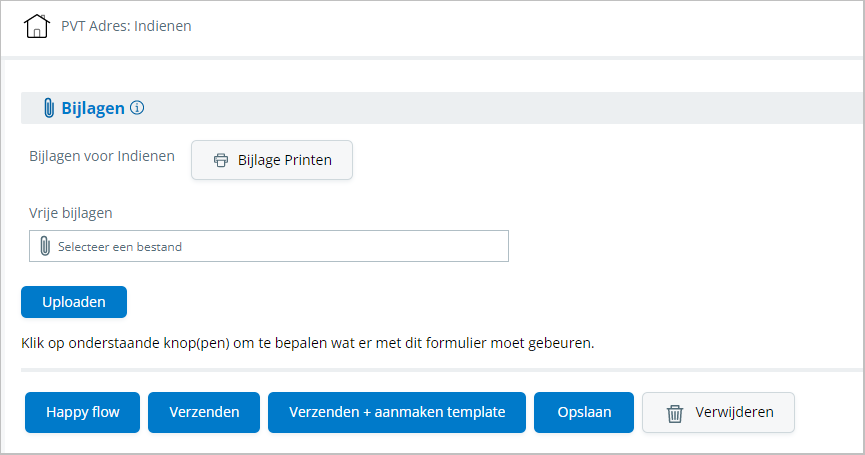Click the paperclip icon beside the Bijlagen heading

48,108
